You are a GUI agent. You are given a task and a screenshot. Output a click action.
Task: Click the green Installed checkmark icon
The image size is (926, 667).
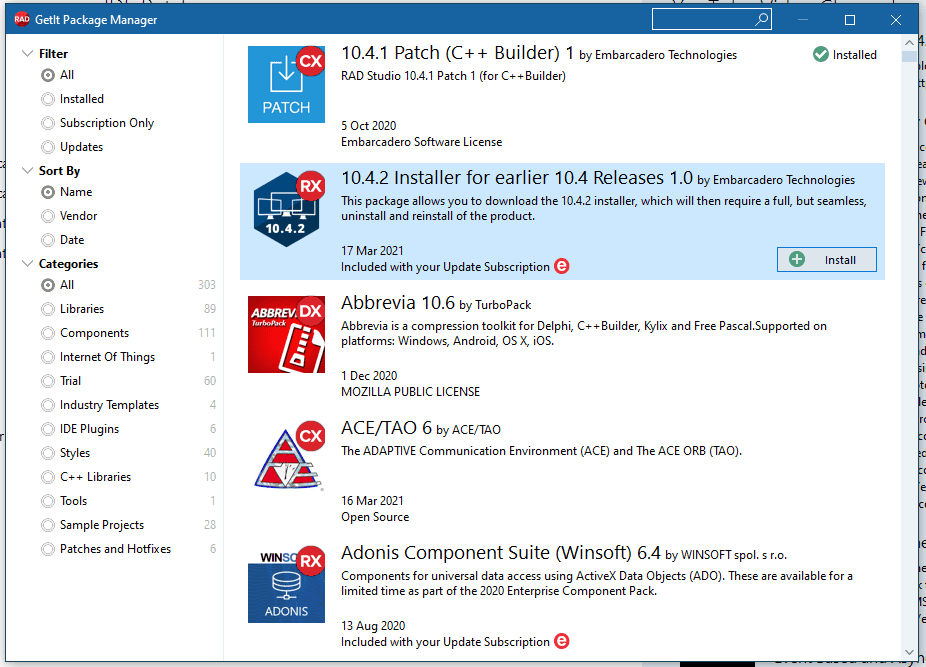tap(820, 54)
